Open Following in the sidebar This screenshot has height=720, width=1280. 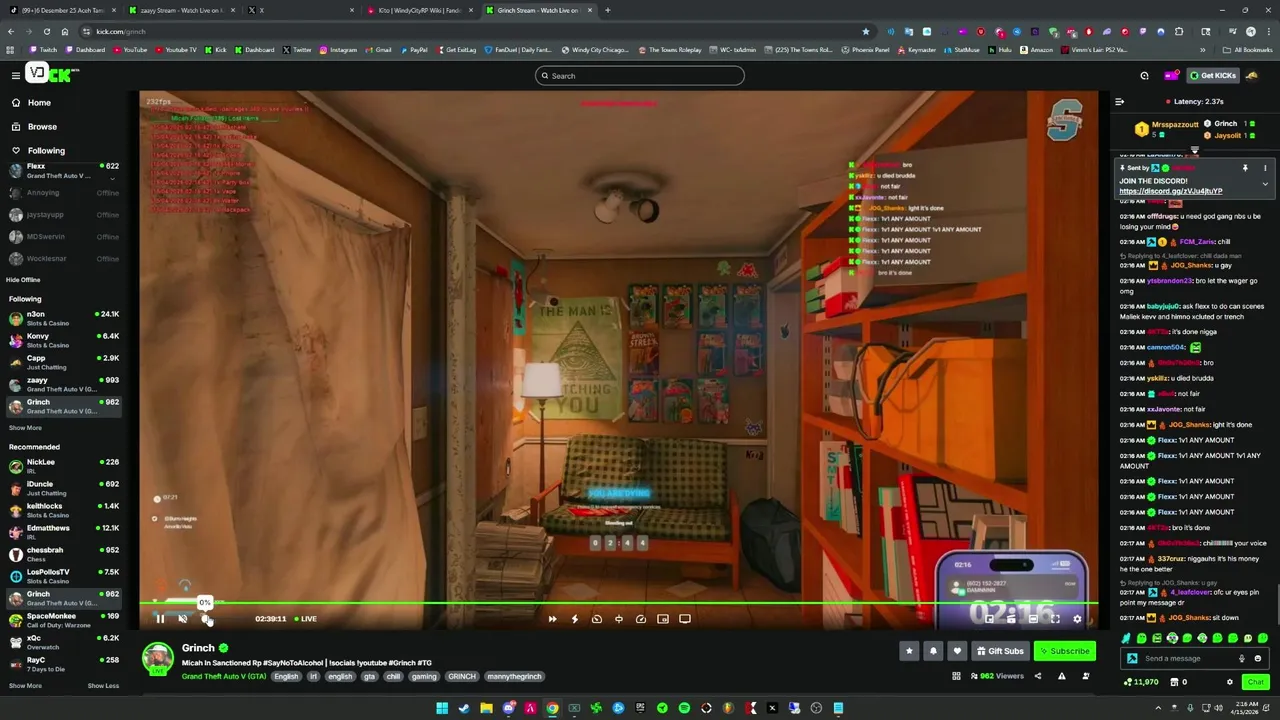[46, 151]
